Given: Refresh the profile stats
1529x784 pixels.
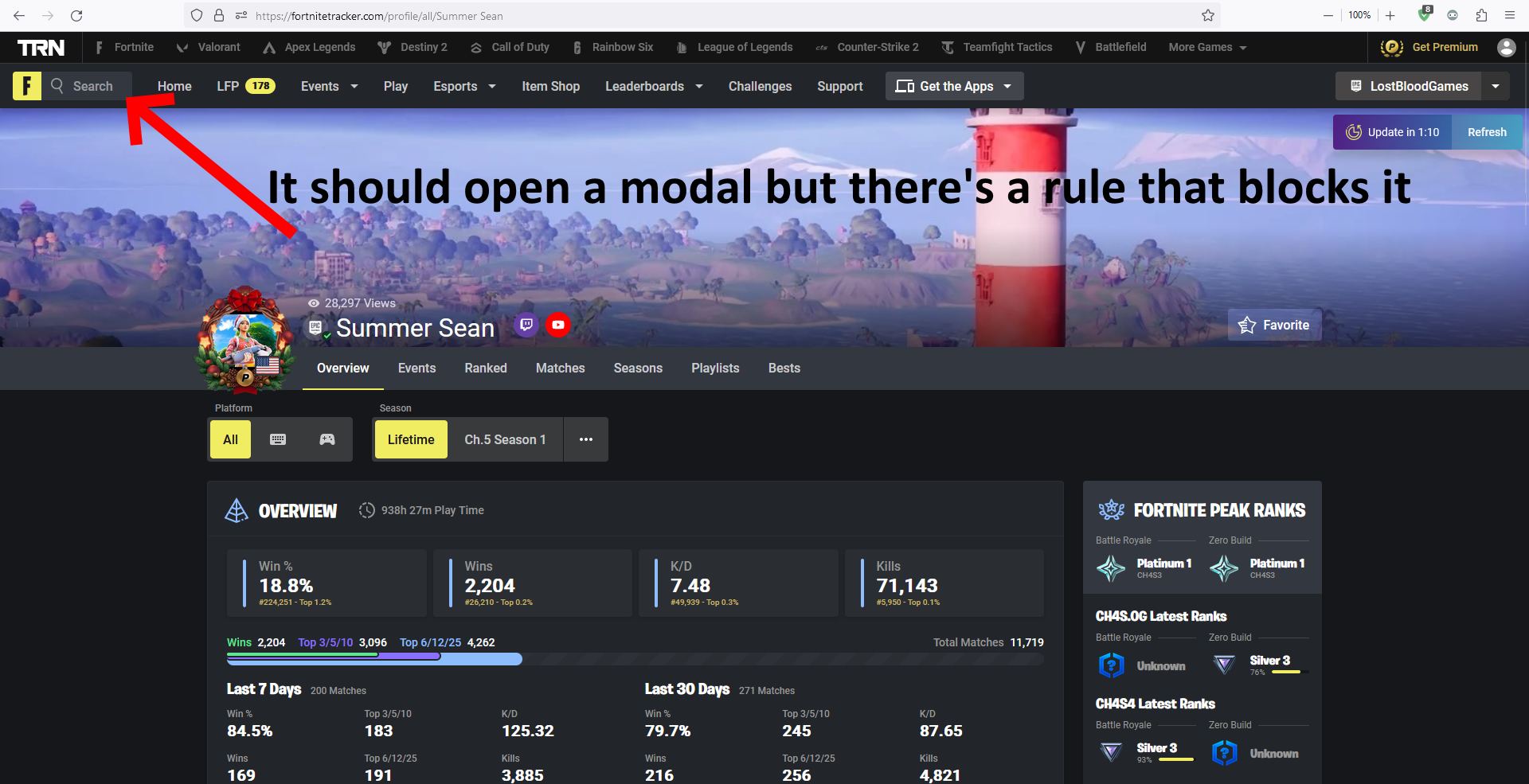Looking at the screenshot, I should [x=1486, y=131].
